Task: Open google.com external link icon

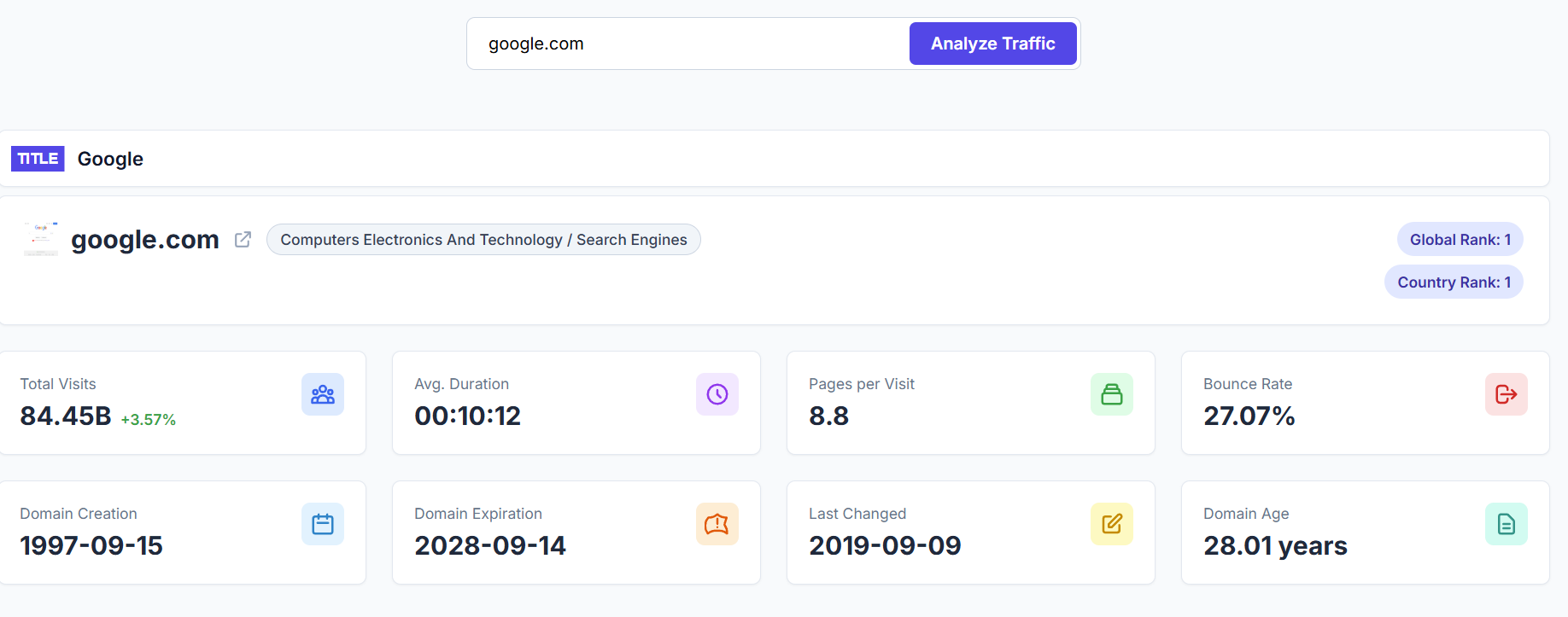Action: click(243, 240)
